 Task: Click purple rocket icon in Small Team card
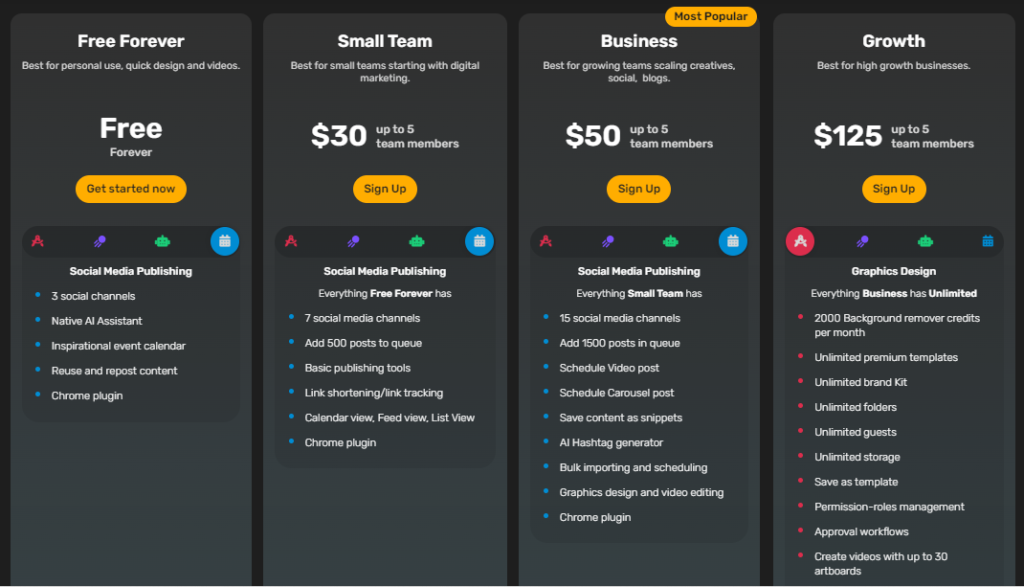point(353,242)
